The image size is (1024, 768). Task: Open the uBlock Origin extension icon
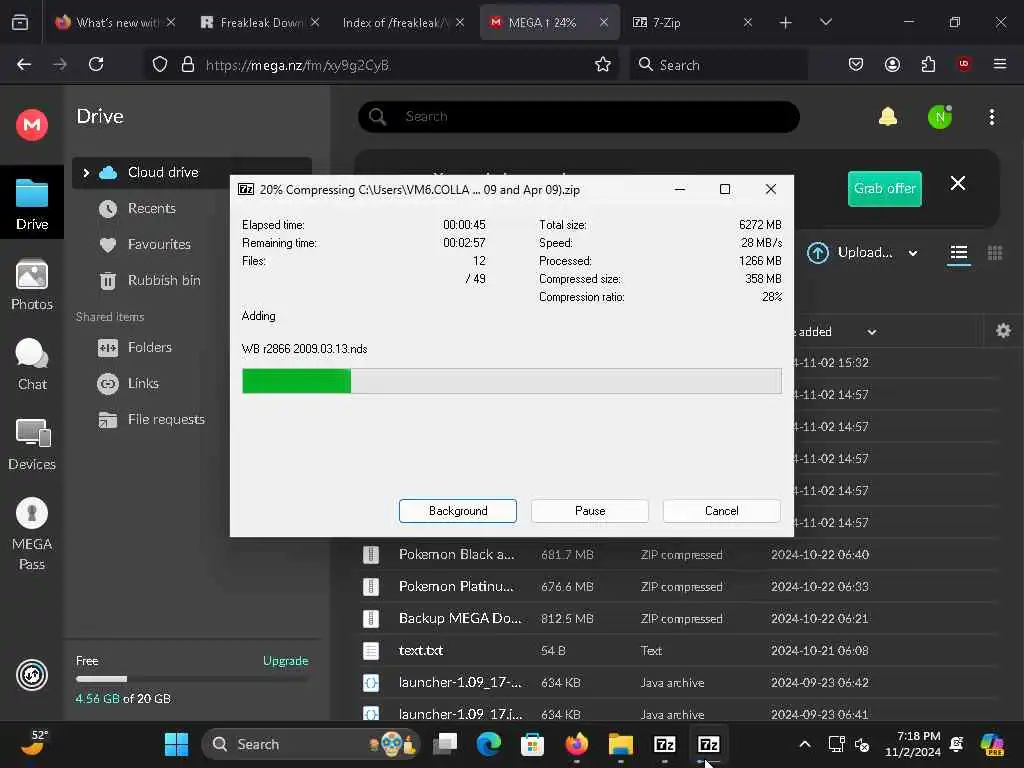pyautogui.click(x=964, y=64)
